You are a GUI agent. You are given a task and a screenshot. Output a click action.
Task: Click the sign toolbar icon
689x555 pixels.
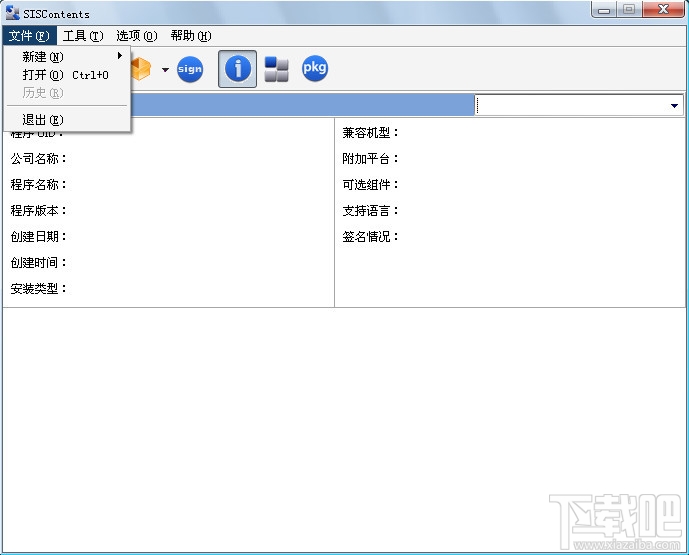click(190, 69)
